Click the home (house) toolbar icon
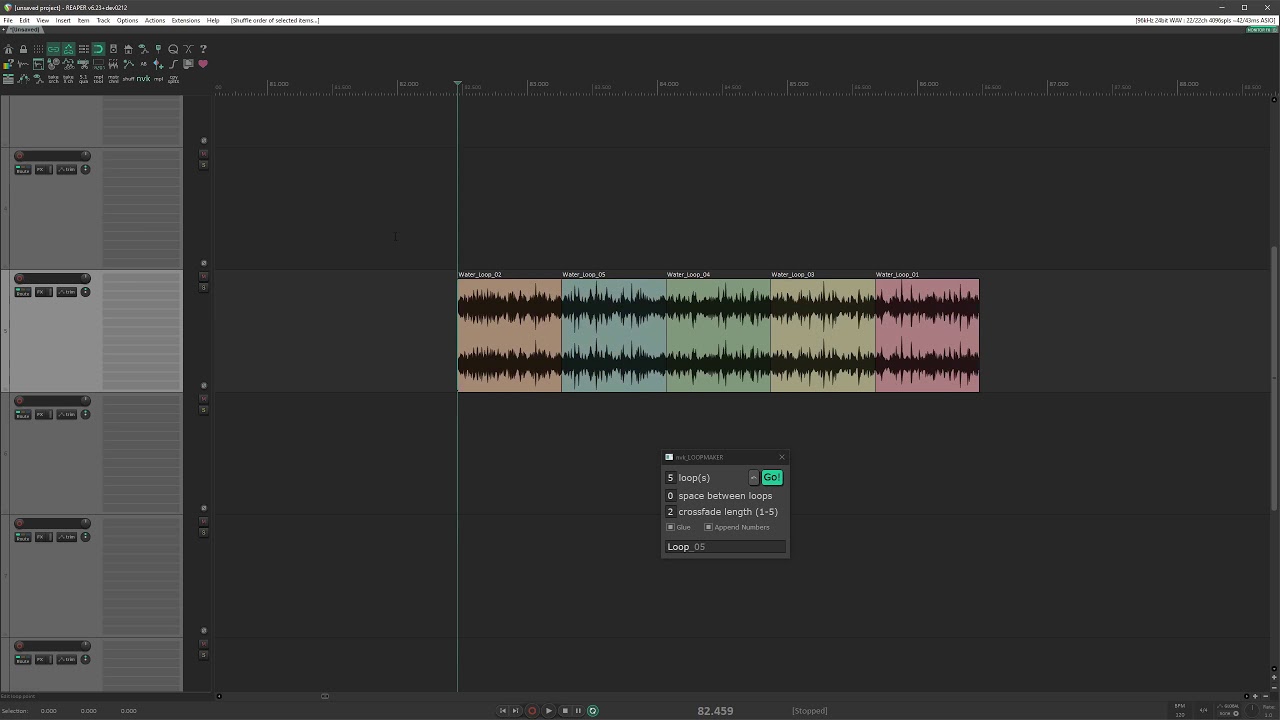1280x720 pixels. 128,49
